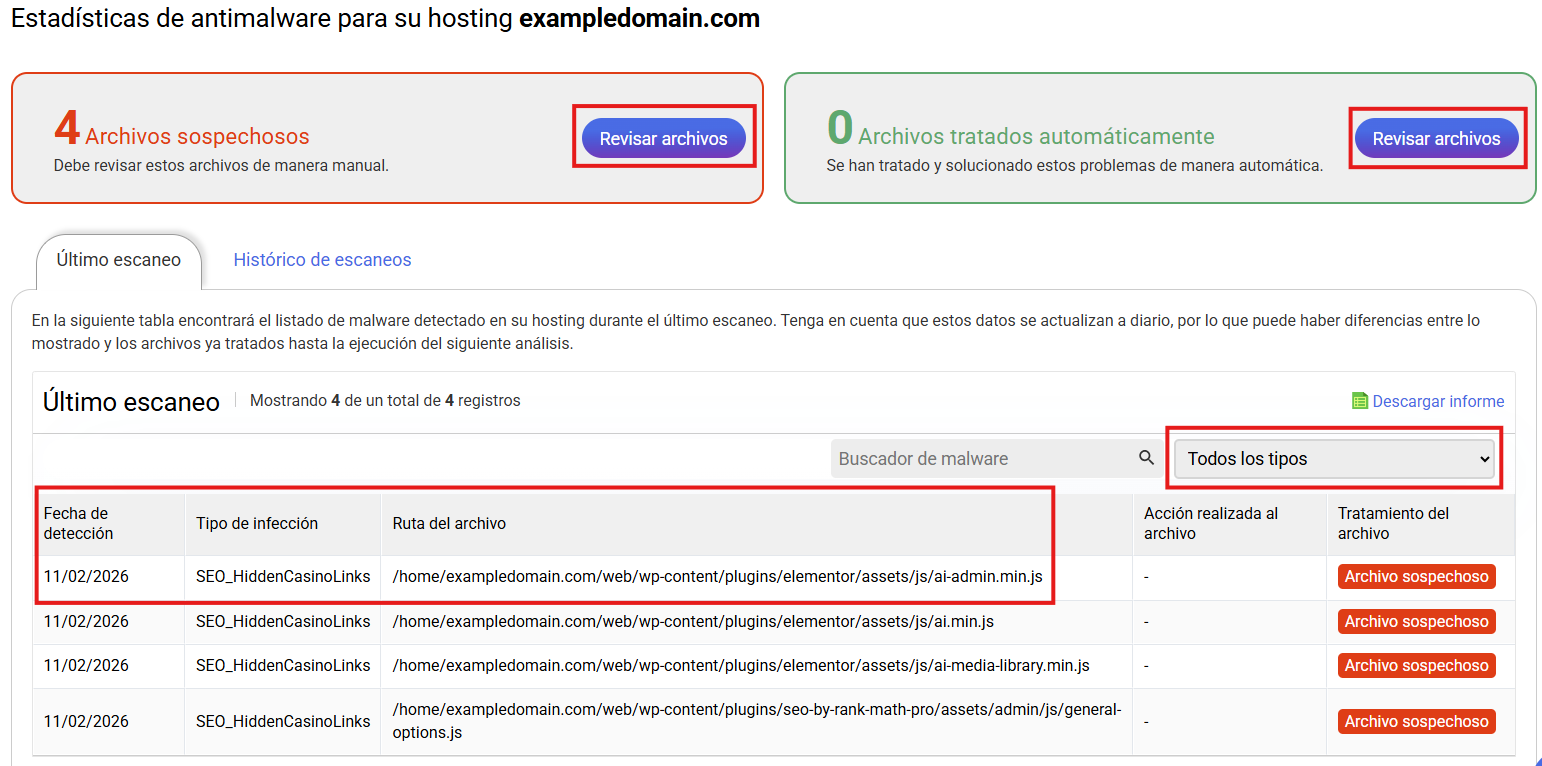Switch to the Histórico de escaneos tab
Image resolution: width=1542 pixels, height=766 pixels.
[322, 260]
